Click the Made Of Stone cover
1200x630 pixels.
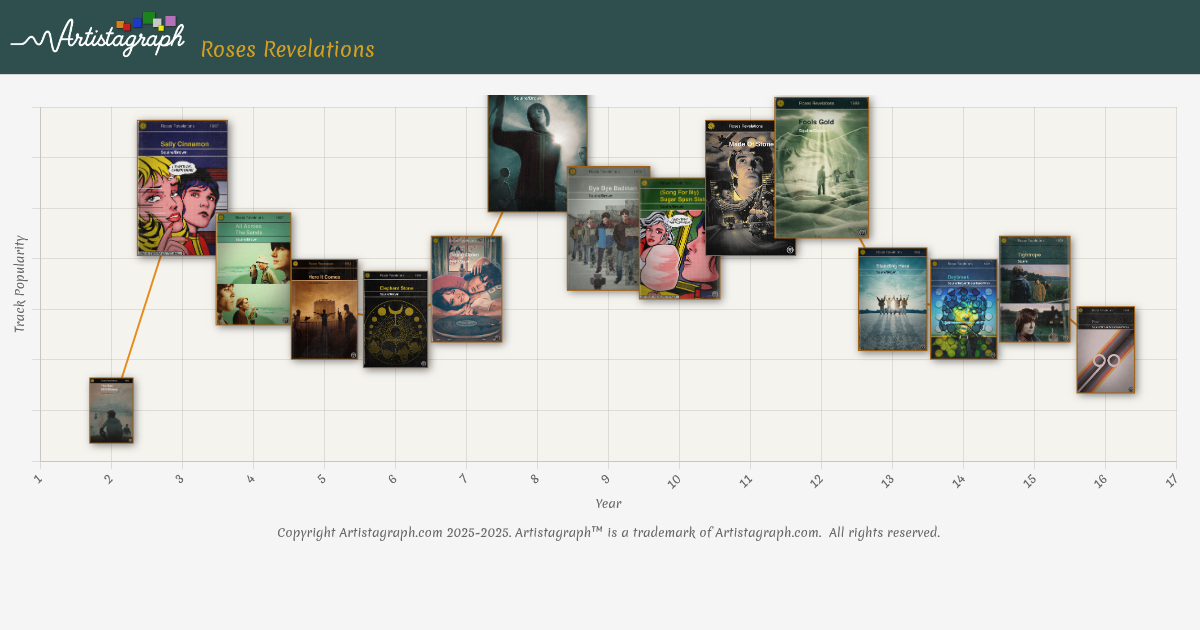tap(750, 188)
